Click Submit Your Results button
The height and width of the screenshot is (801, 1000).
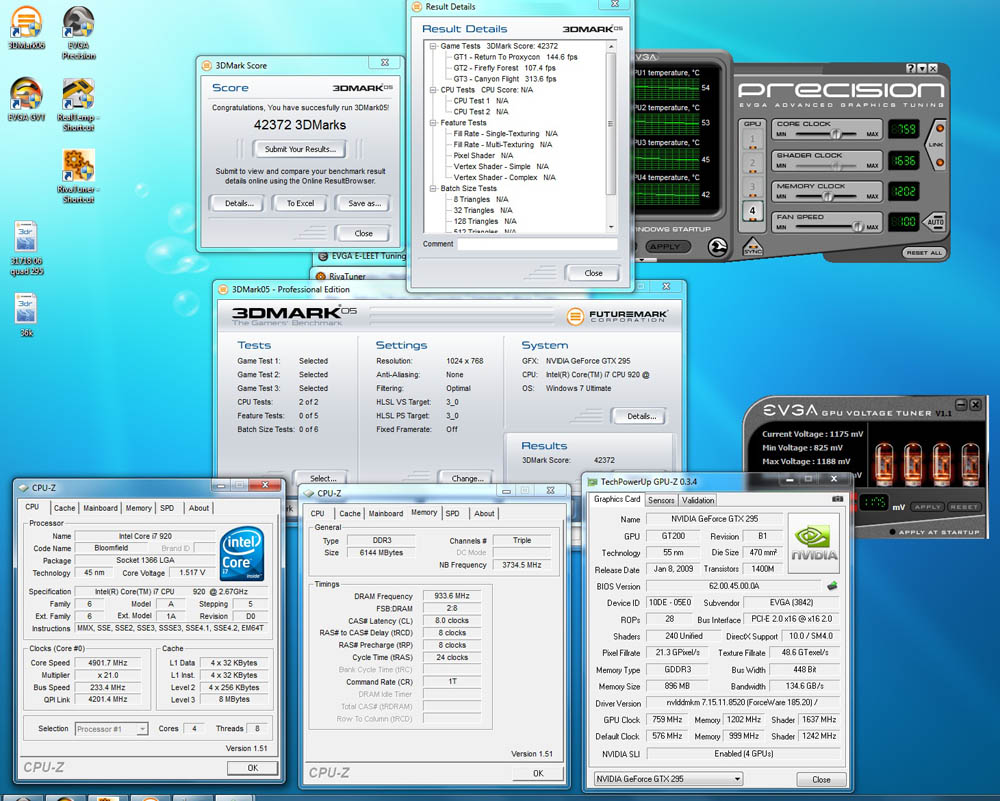click(300, 149)
